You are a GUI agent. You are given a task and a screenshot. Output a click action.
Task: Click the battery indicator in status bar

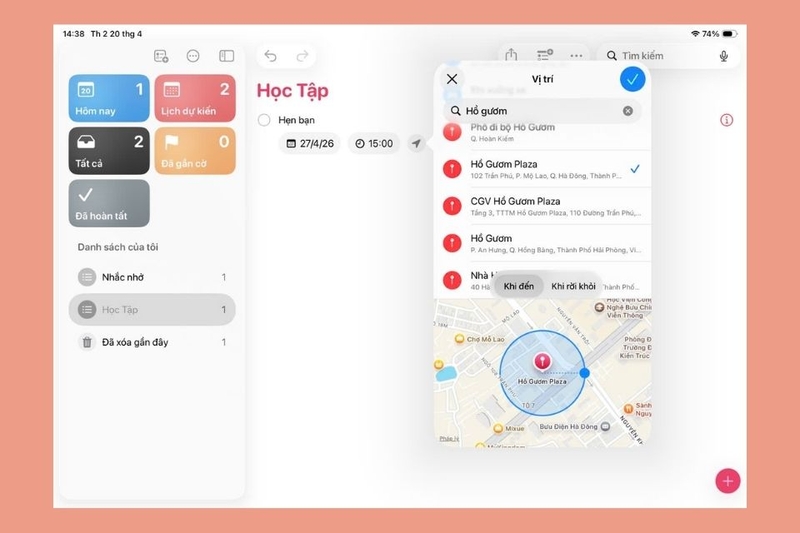(729, 34)
